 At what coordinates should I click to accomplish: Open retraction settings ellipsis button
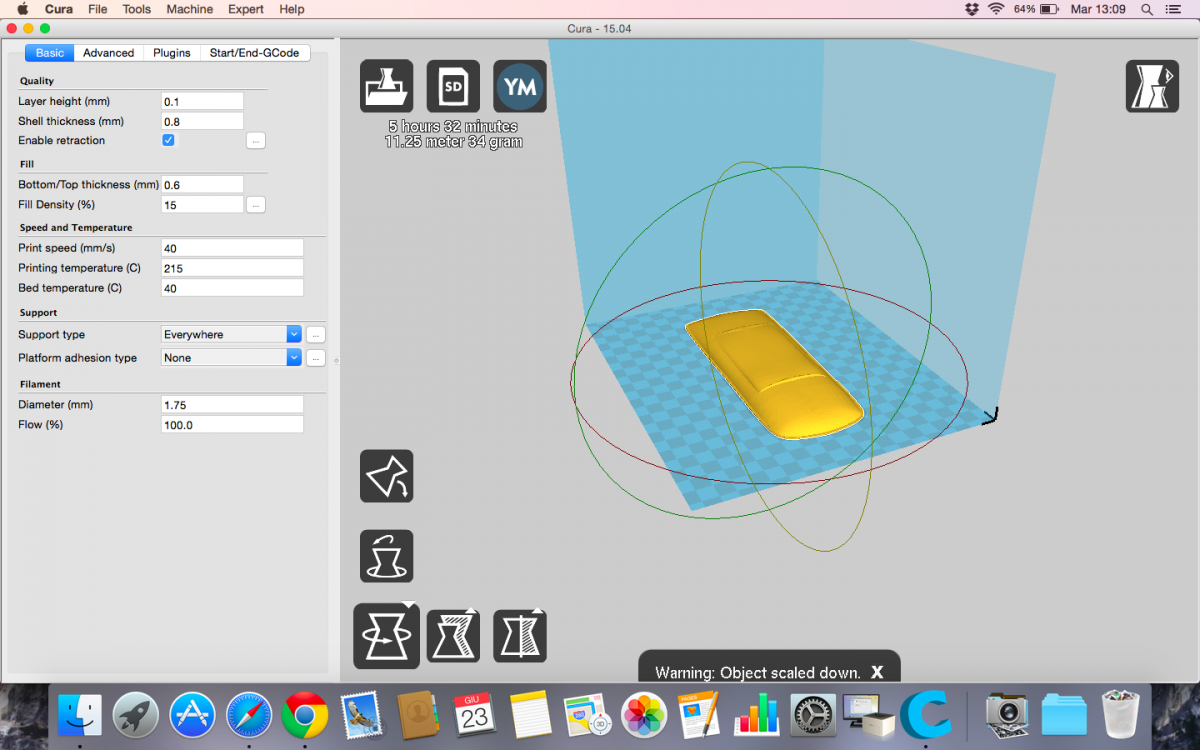[x=256, y=141]
